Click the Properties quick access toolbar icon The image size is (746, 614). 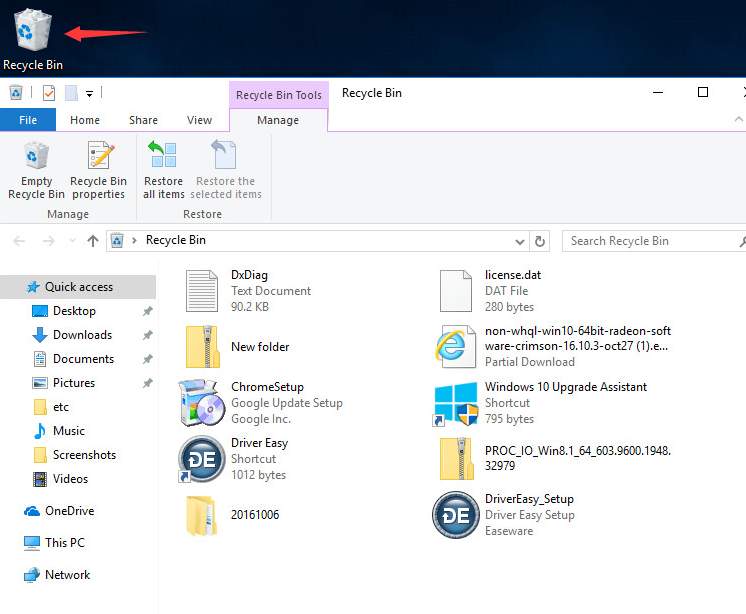coord(49,93)
